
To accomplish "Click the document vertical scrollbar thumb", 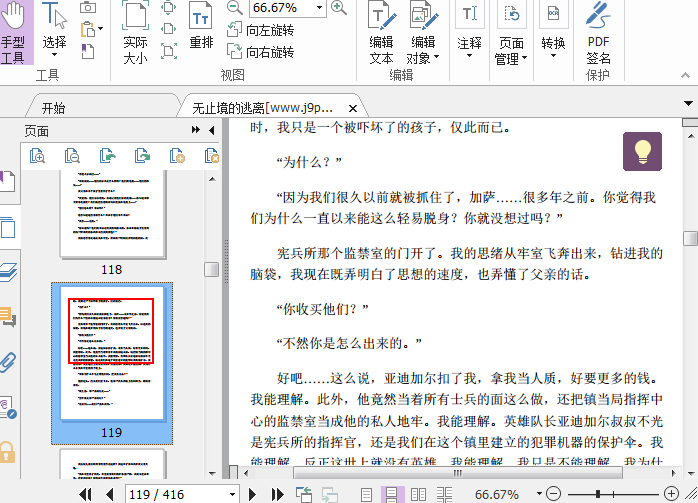I will [690, 238].
